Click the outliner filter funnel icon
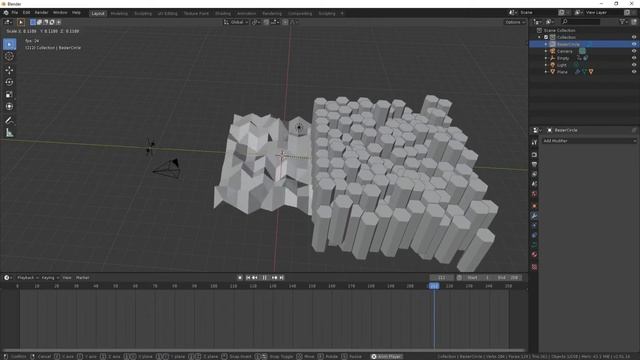Viewport: 640px width, 360px height. tap(623, 22)
